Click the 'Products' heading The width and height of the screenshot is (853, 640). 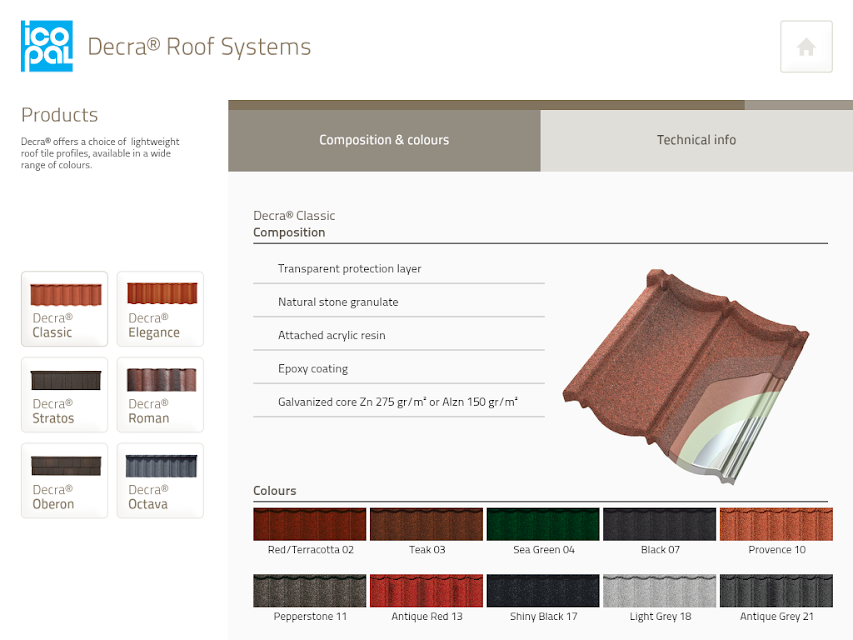59,115
